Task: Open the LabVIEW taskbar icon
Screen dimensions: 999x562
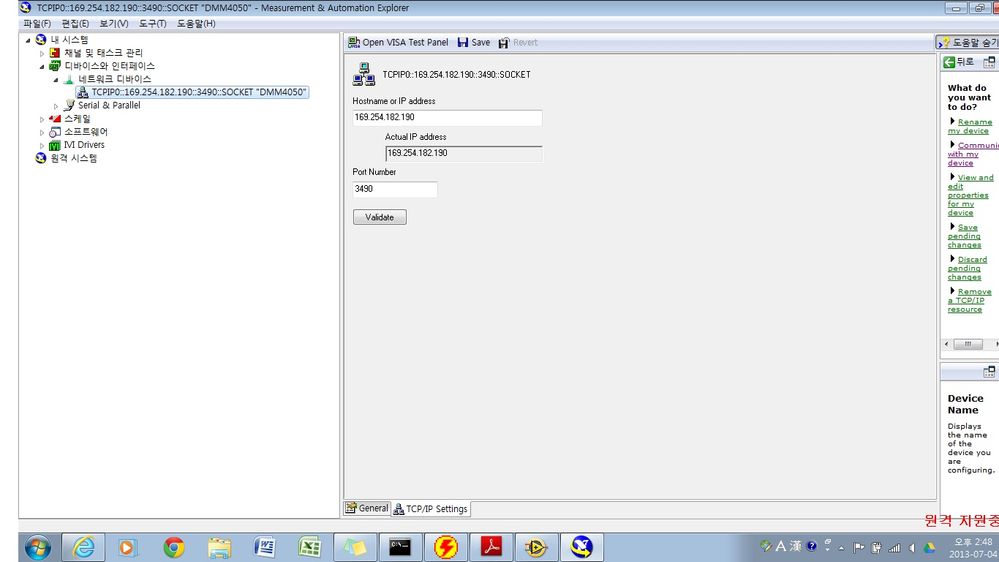Action: (x=536, y=547)
